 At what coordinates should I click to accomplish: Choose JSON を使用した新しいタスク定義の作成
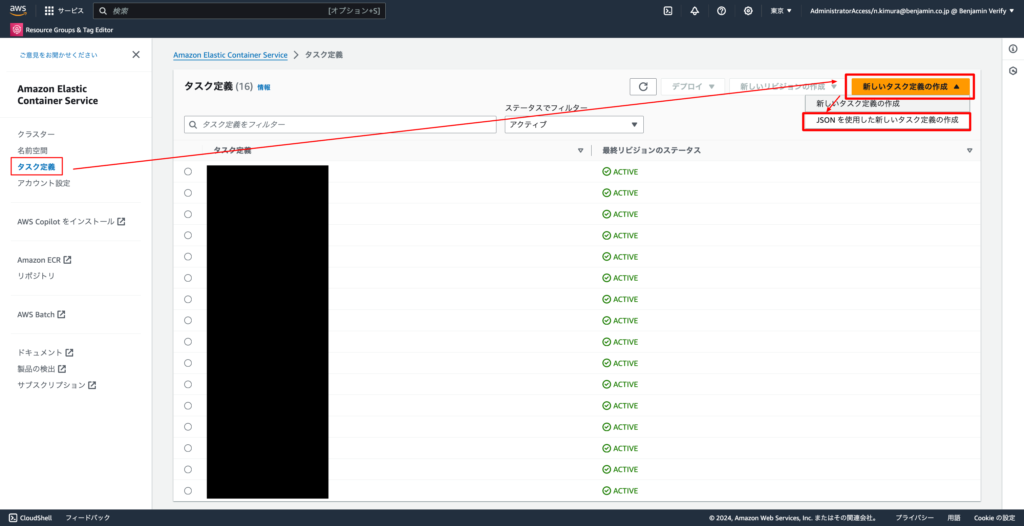887,121
